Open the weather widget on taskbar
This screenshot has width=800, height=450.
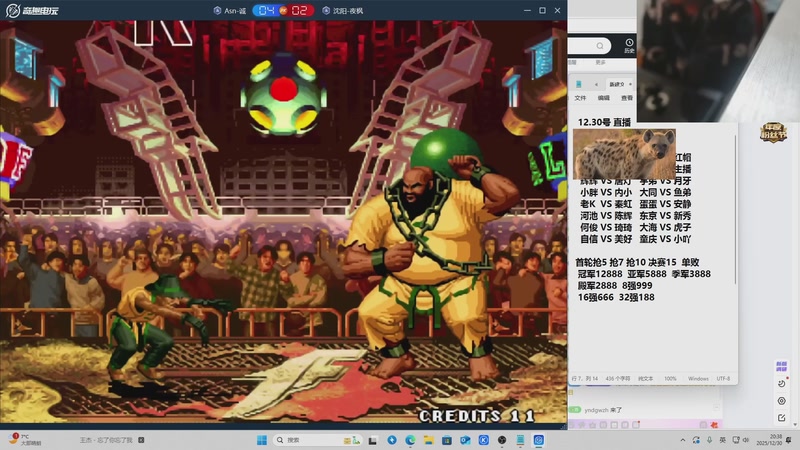coord(23,440)
